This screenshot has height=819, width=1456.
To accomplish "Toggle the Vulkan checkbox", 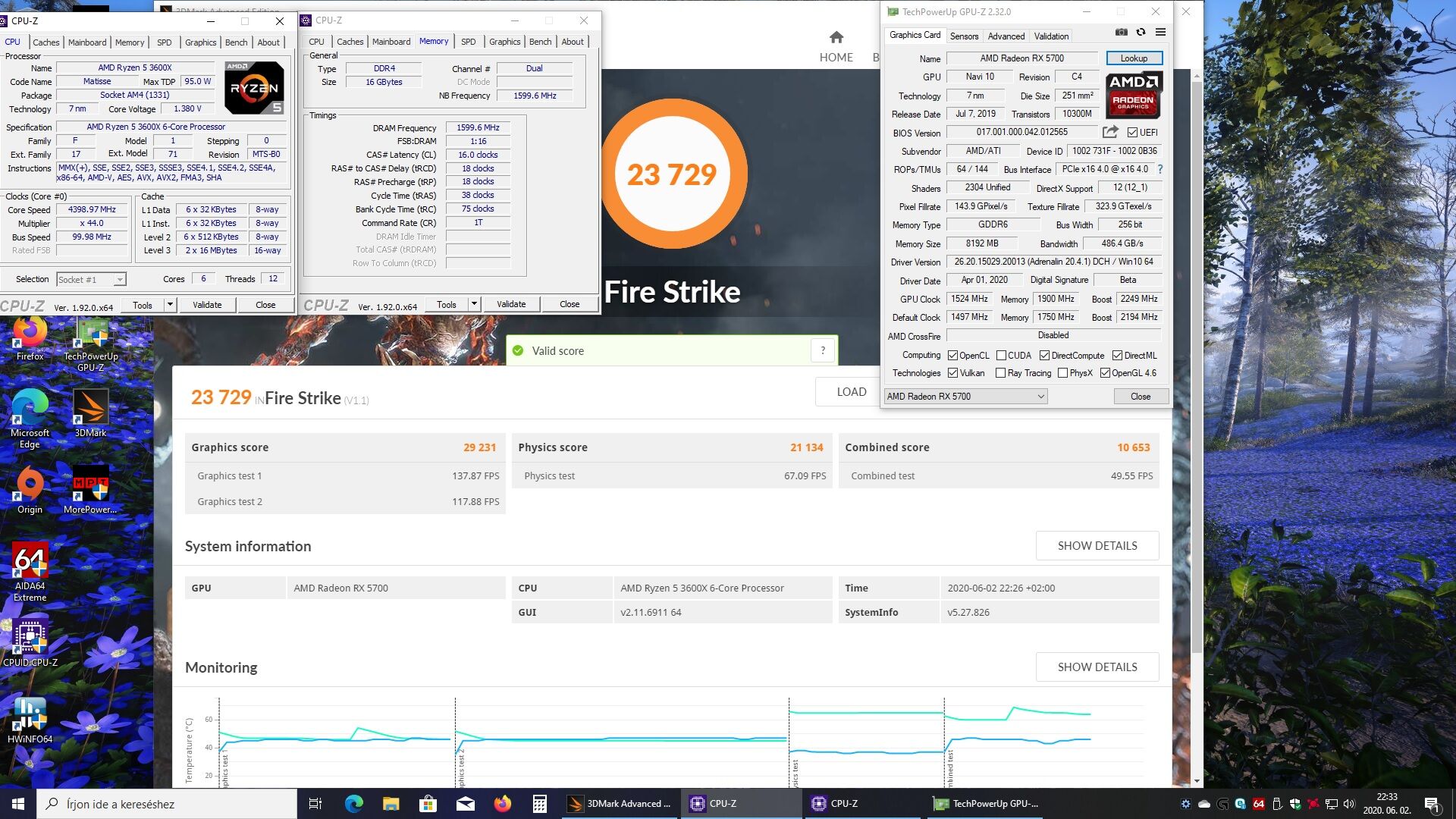I will 953,373.
